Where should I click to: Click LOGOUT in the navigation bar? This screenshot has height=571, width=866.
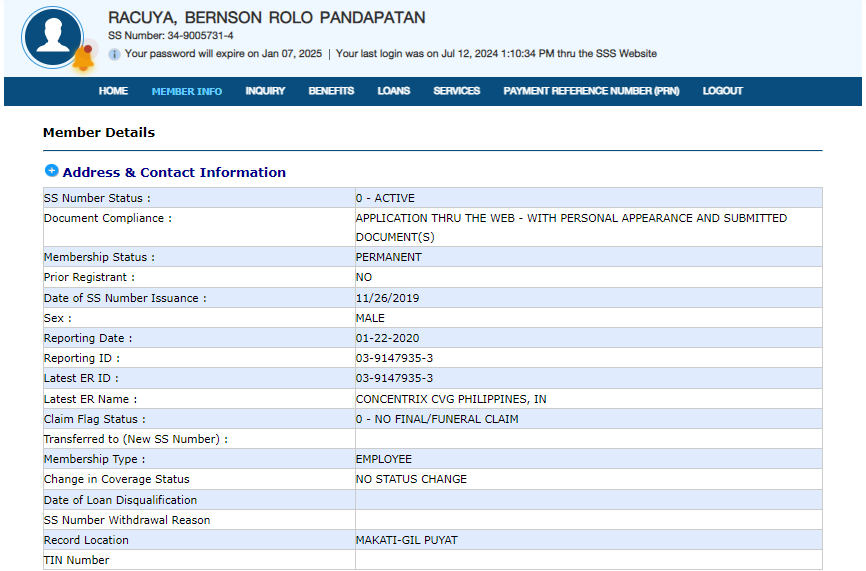point(722,91)
